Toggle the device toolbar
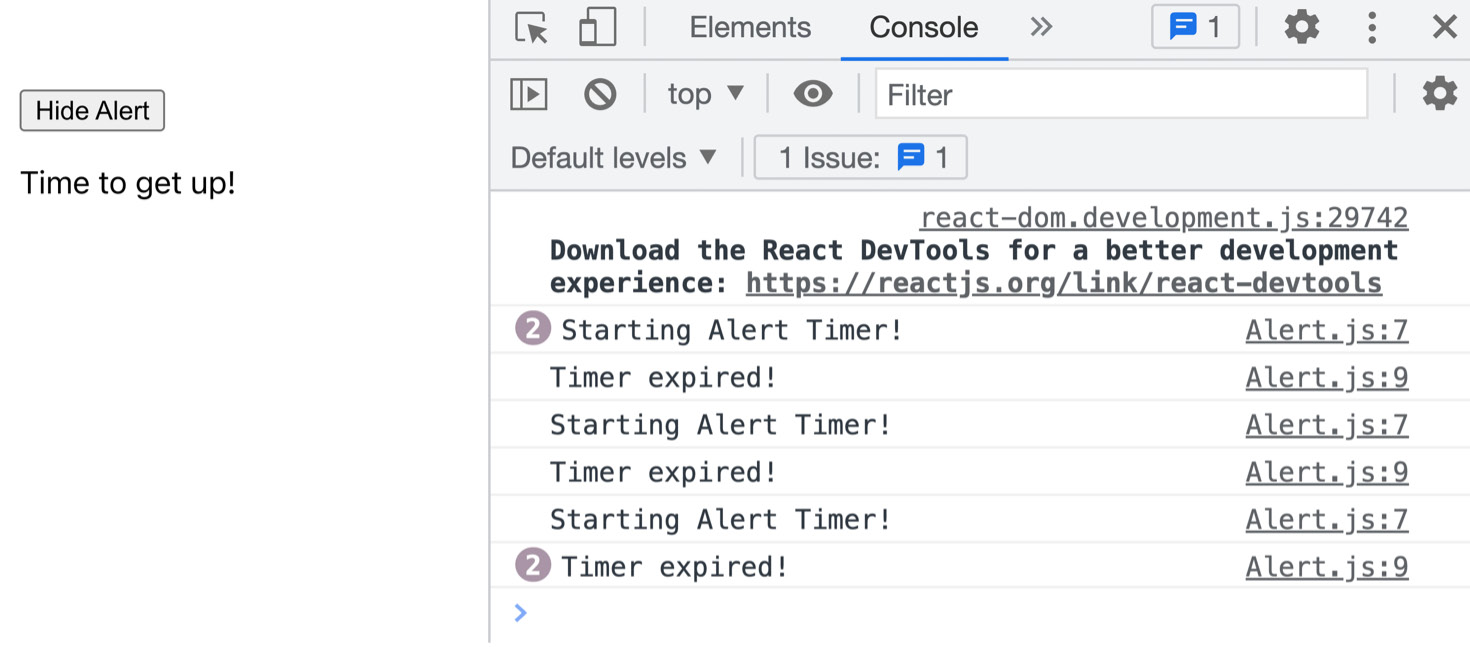This screenshot has width=1470, height=647. click(x=597, y=27)
